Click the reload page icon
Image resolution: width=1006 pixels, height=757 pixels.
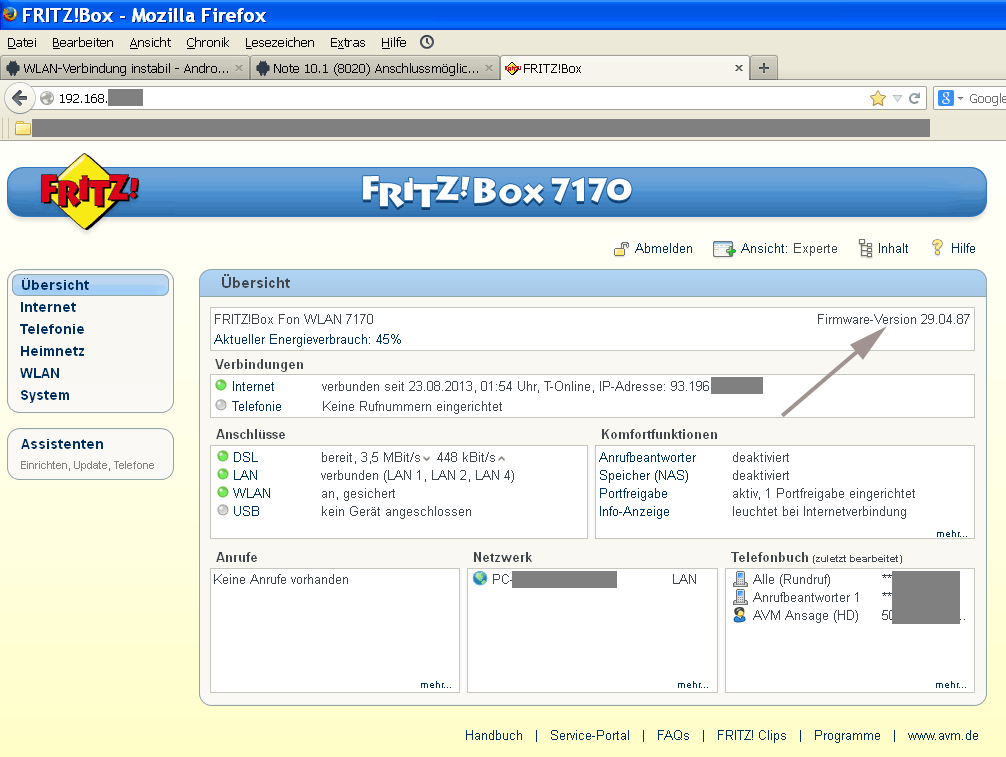[x=915, y=98]
